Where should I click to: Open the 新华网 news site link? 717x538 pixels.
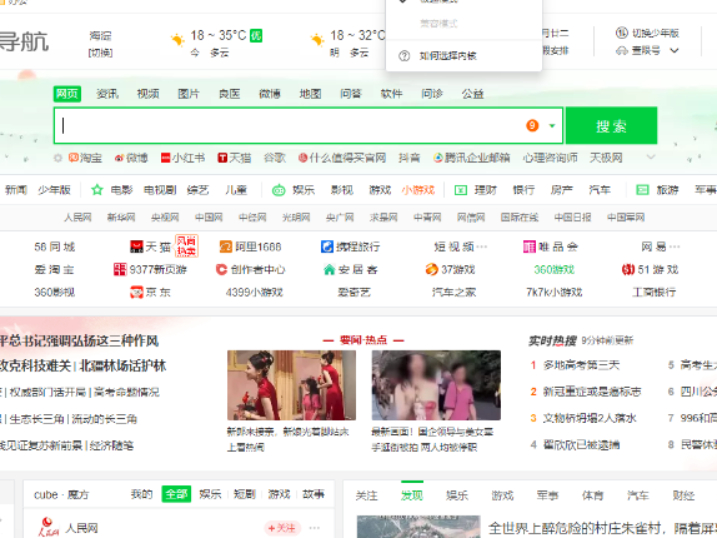click(x=121, y=217)
